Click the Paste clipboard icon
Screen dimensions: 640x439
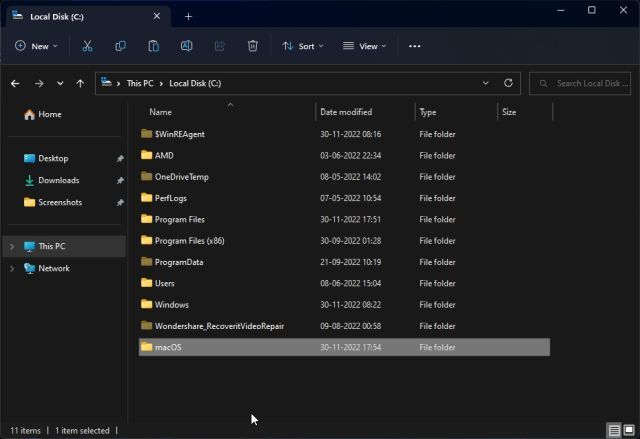tap(153, 46)
